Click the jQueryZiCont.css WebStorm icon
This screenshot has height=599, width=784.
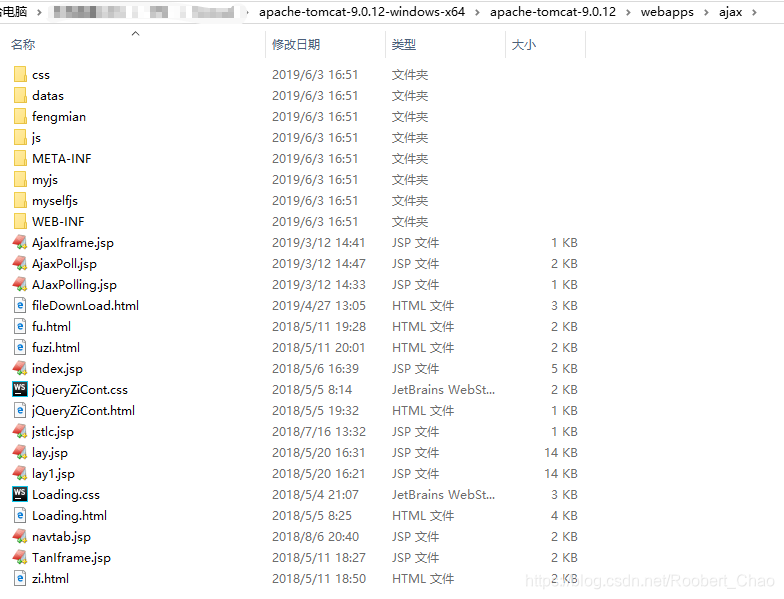[x=20, y=390]
